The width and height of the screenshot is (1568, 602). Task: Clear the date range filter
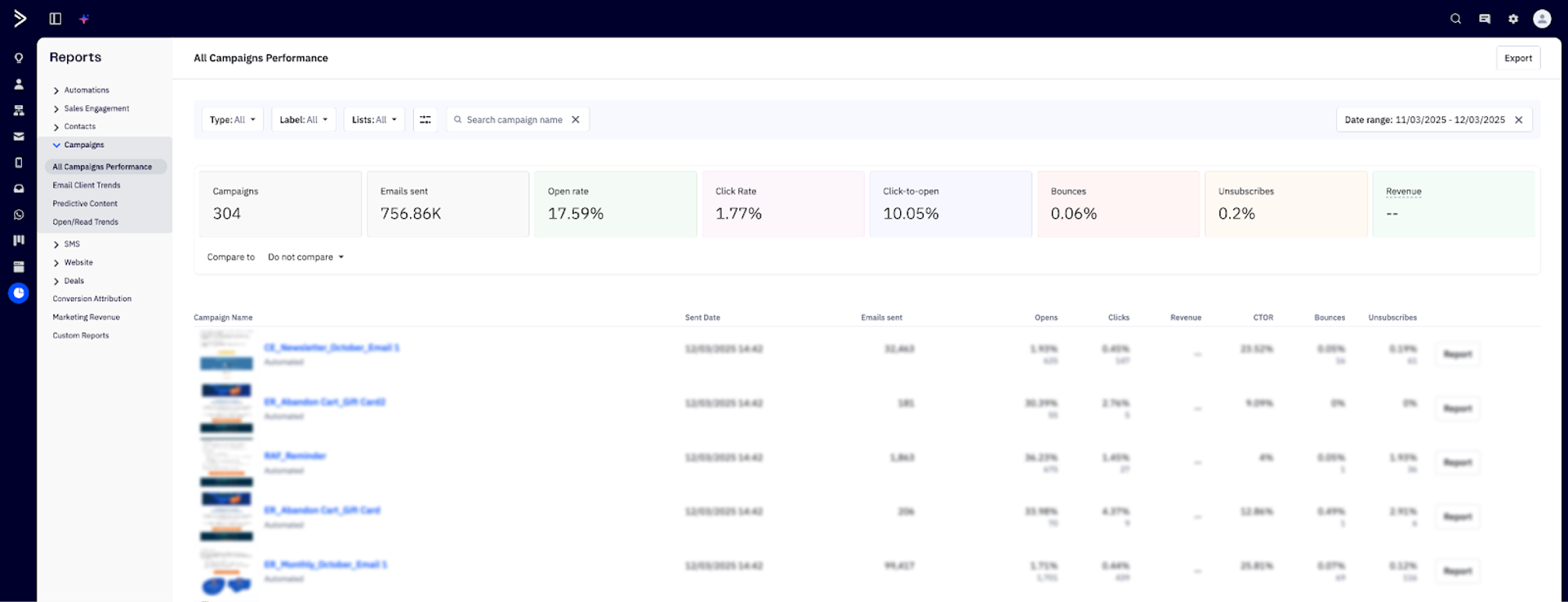click(x=1518, y=120)
